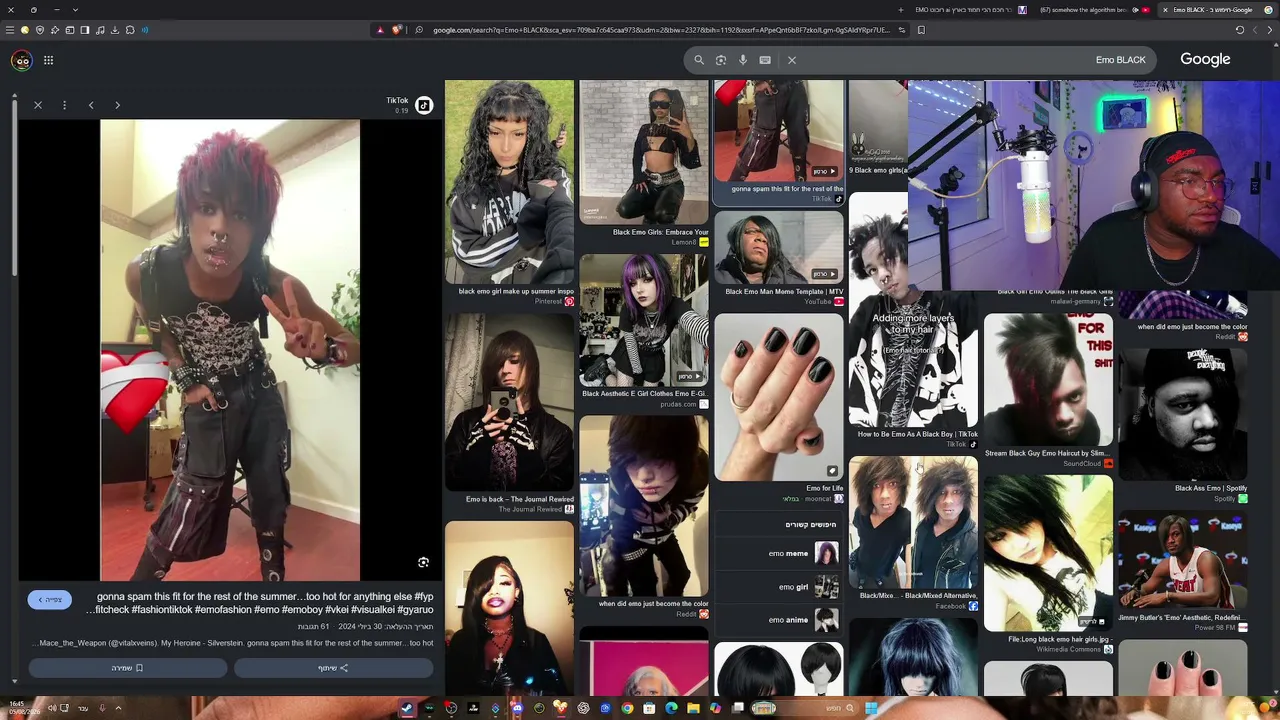Bookmark this page in address bar
Viewport: 1280px width, 720px height.
pos(921,30)
